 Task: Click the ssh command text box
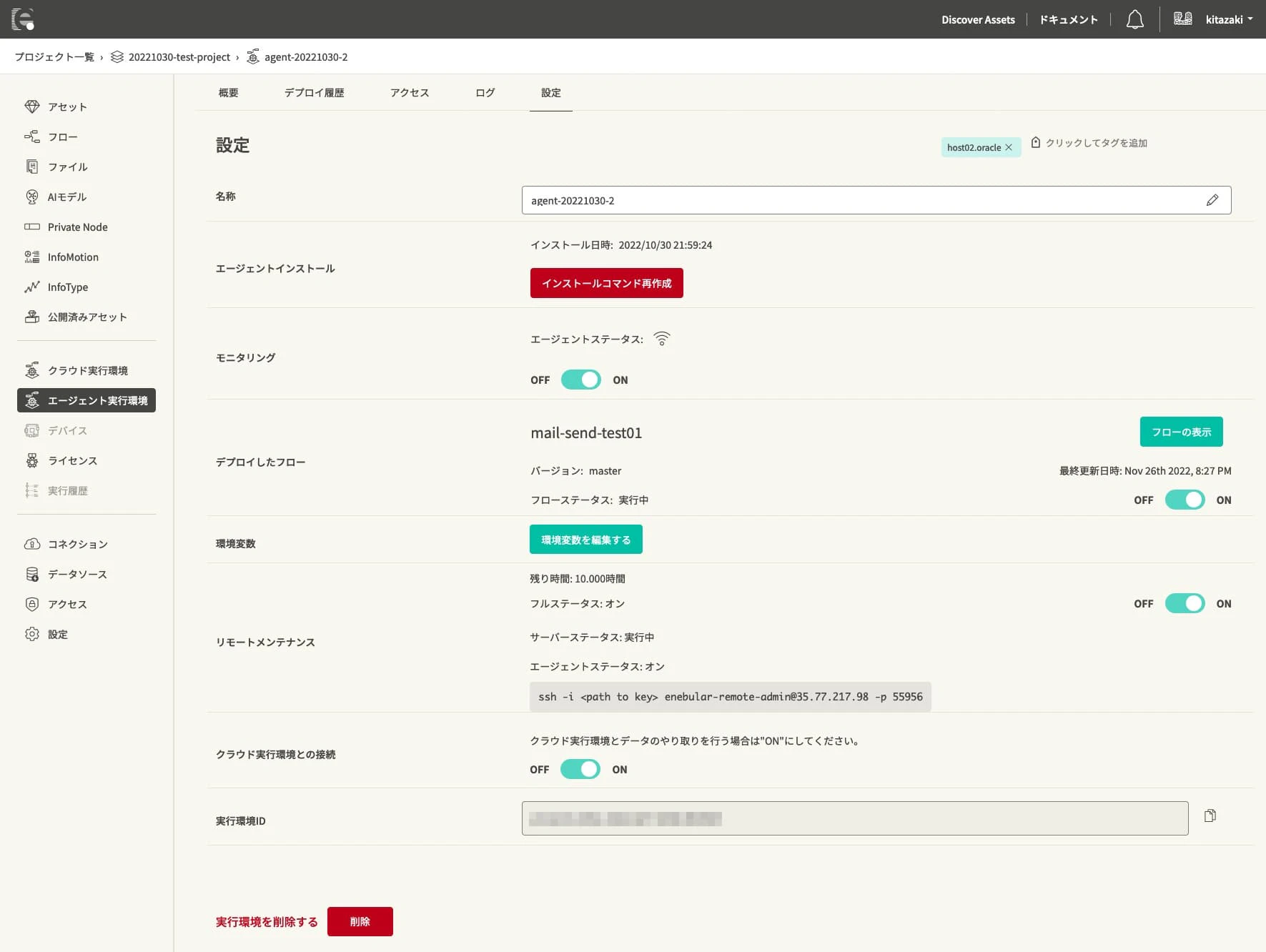pyautogui.click(x=731, y=697)
